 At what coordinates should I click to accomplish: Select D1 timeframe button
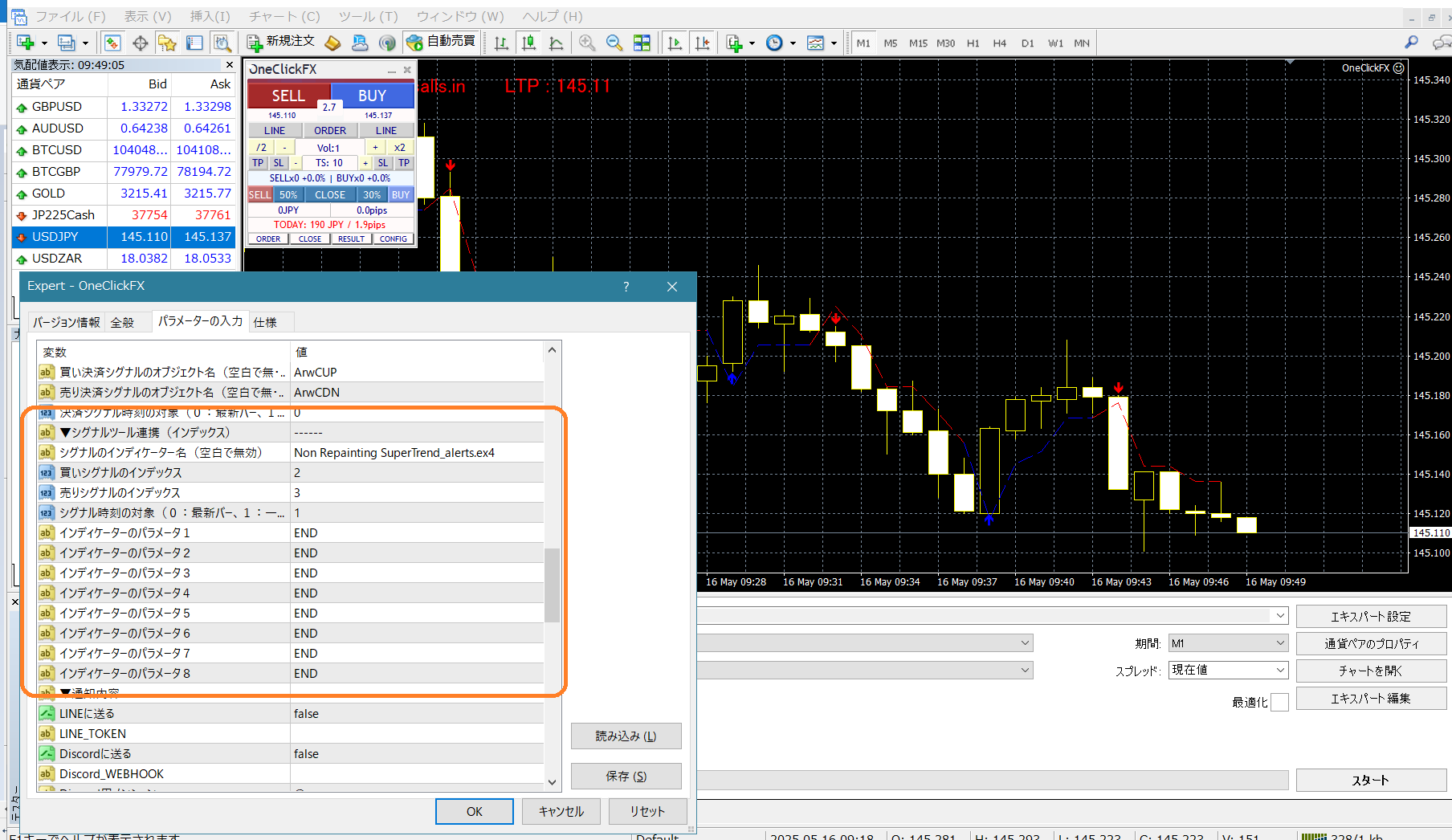pos(1027,43)
